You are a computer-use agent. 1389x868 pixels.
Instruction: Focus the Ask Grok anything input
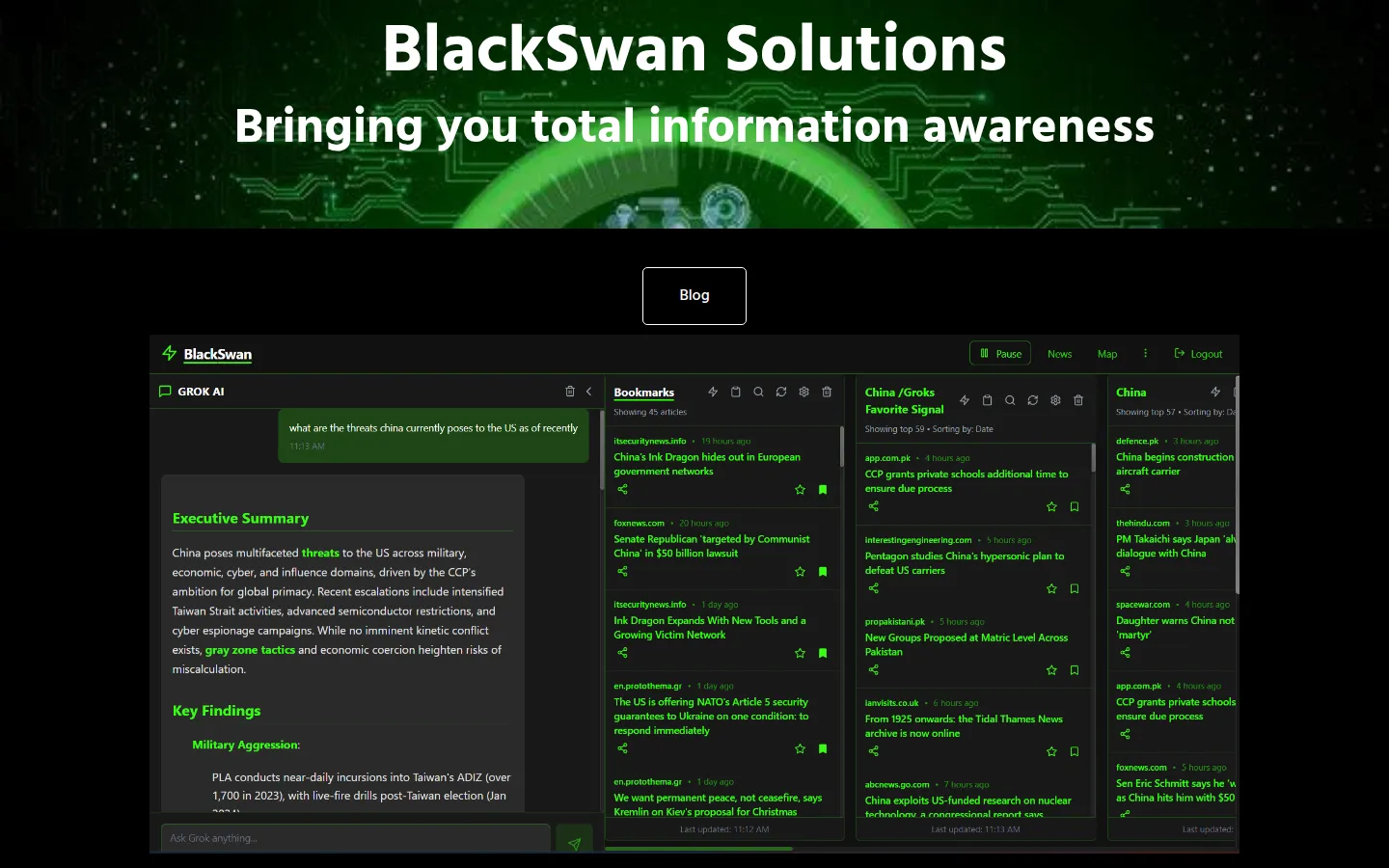[355, 838]
